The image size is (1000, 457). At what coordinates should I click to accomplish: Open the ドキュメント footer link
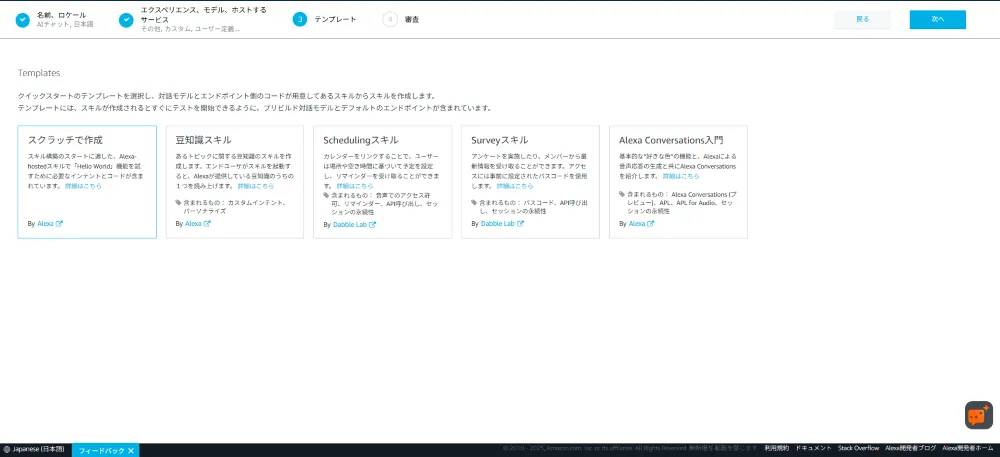(x=812, y=449)
